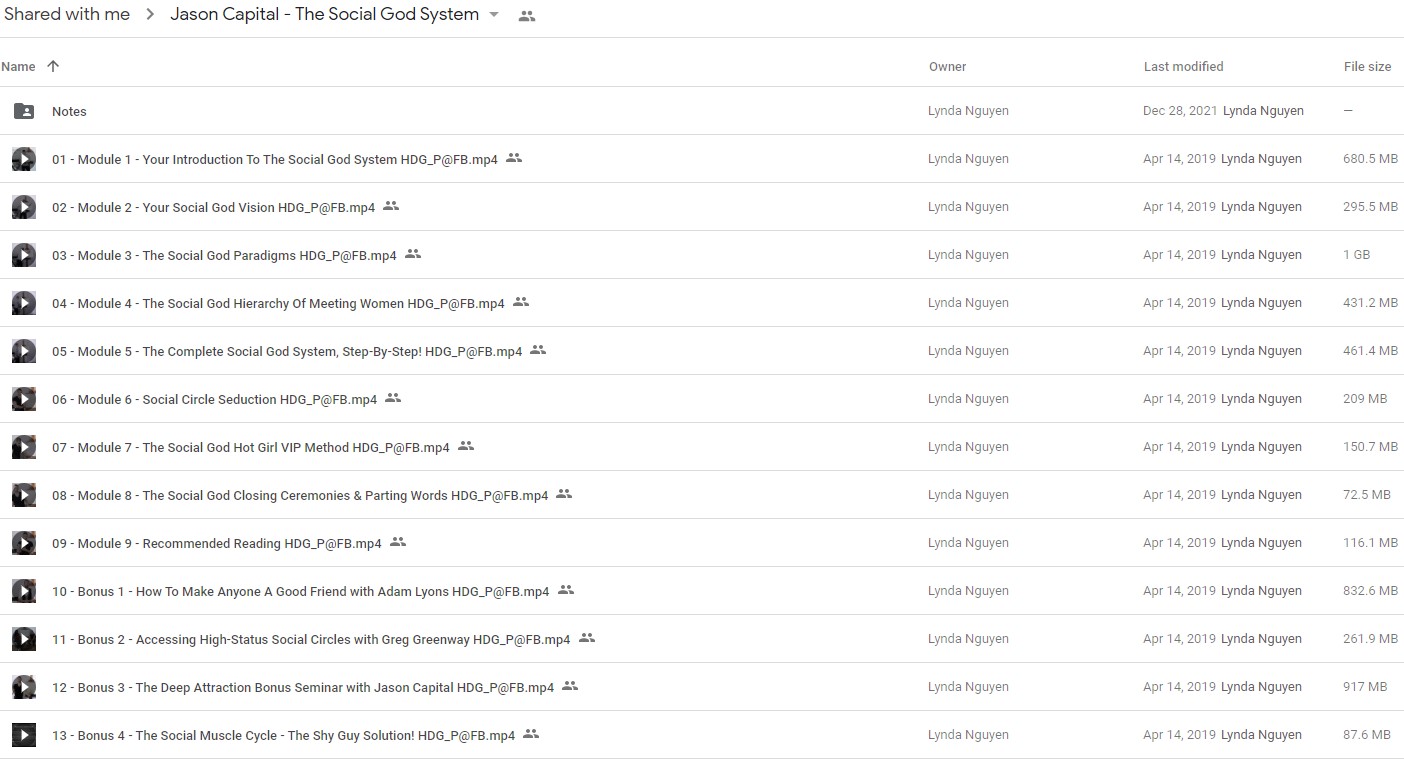
Task: Click video icon for 08 - Module 8
Action: click(x=24, y=495)
